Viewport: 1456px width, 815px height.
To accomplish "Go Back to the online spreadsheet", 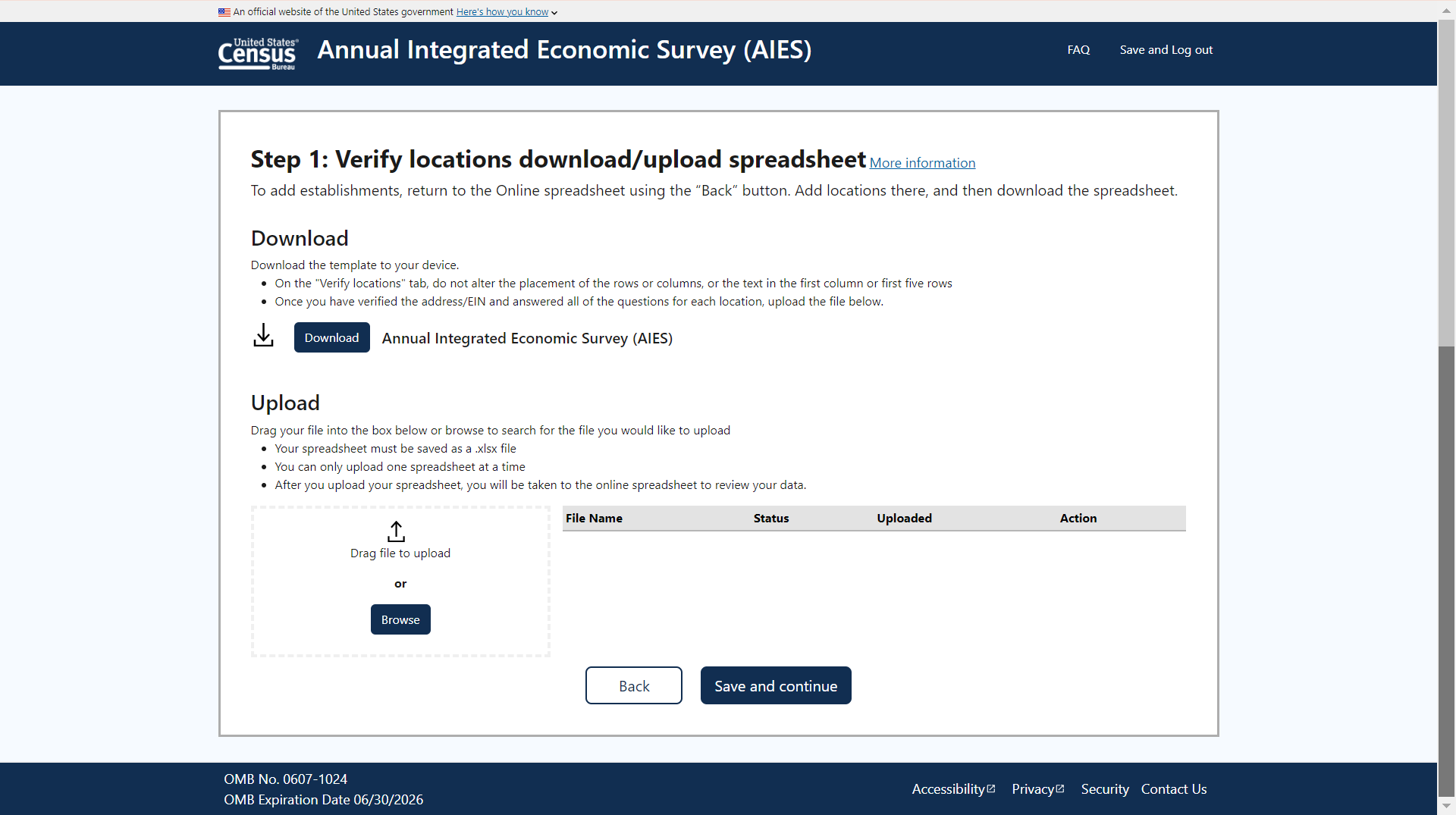I will click(x=633, y=685).
